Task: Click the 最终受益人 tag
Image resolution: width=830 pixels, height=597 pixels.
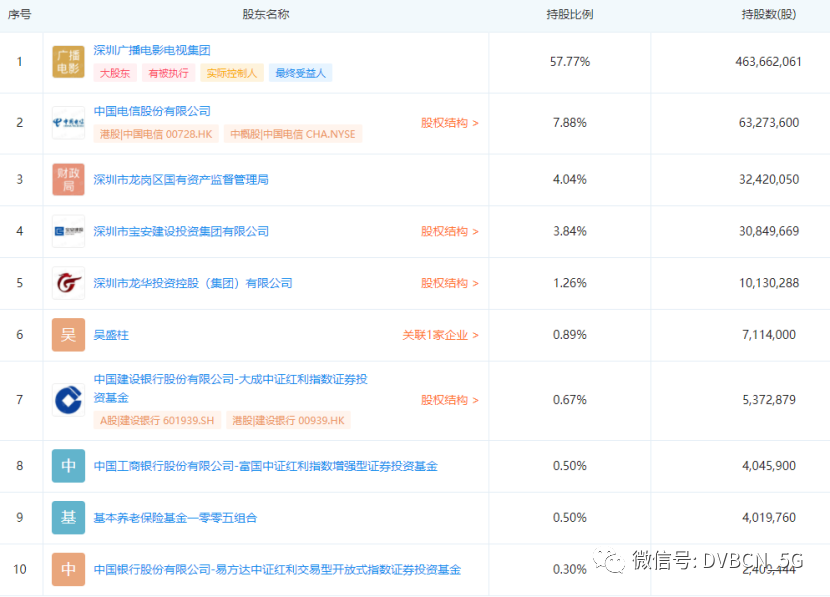Action: (301, 73)
